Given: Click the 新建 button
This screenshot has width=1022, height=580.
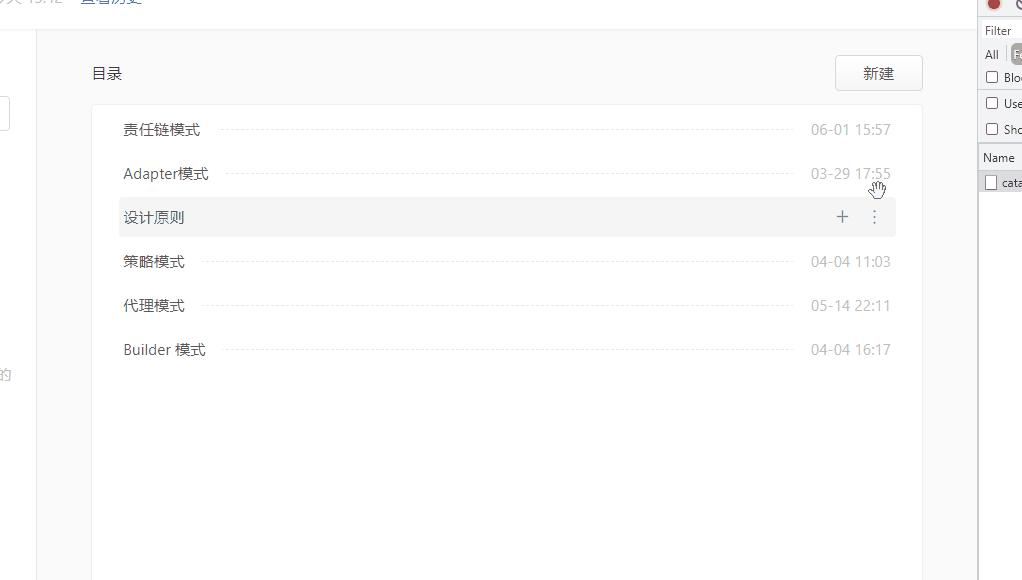Looking at the screenshot, I should click(x=879, y=73).
